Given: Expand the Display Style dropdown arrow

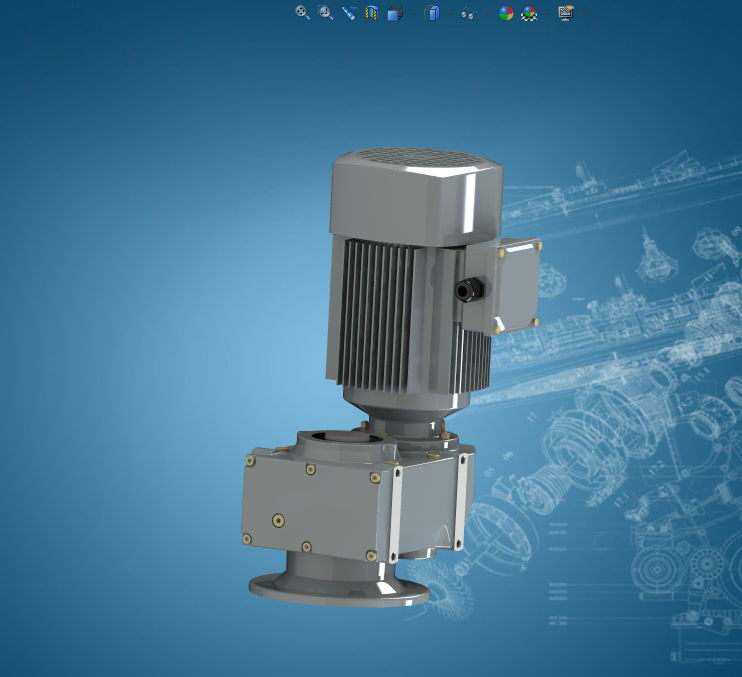Looking at the screenshot, I should coord(450,14).
